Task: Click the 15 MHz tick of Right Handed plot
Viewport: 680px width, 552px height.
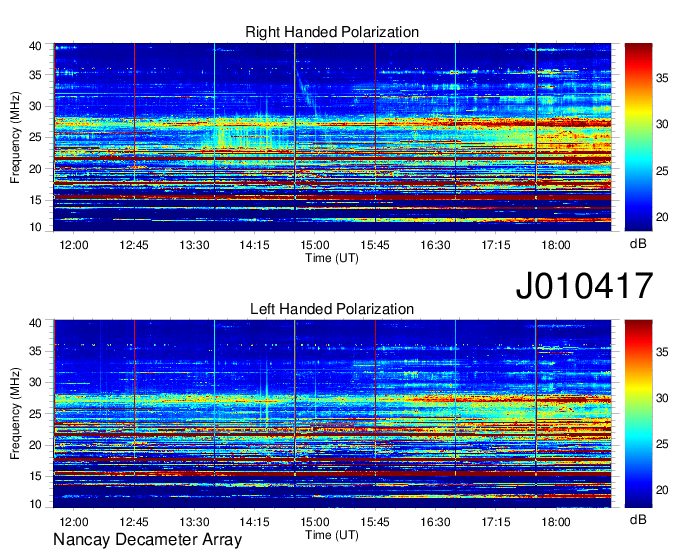Action: 36,200
